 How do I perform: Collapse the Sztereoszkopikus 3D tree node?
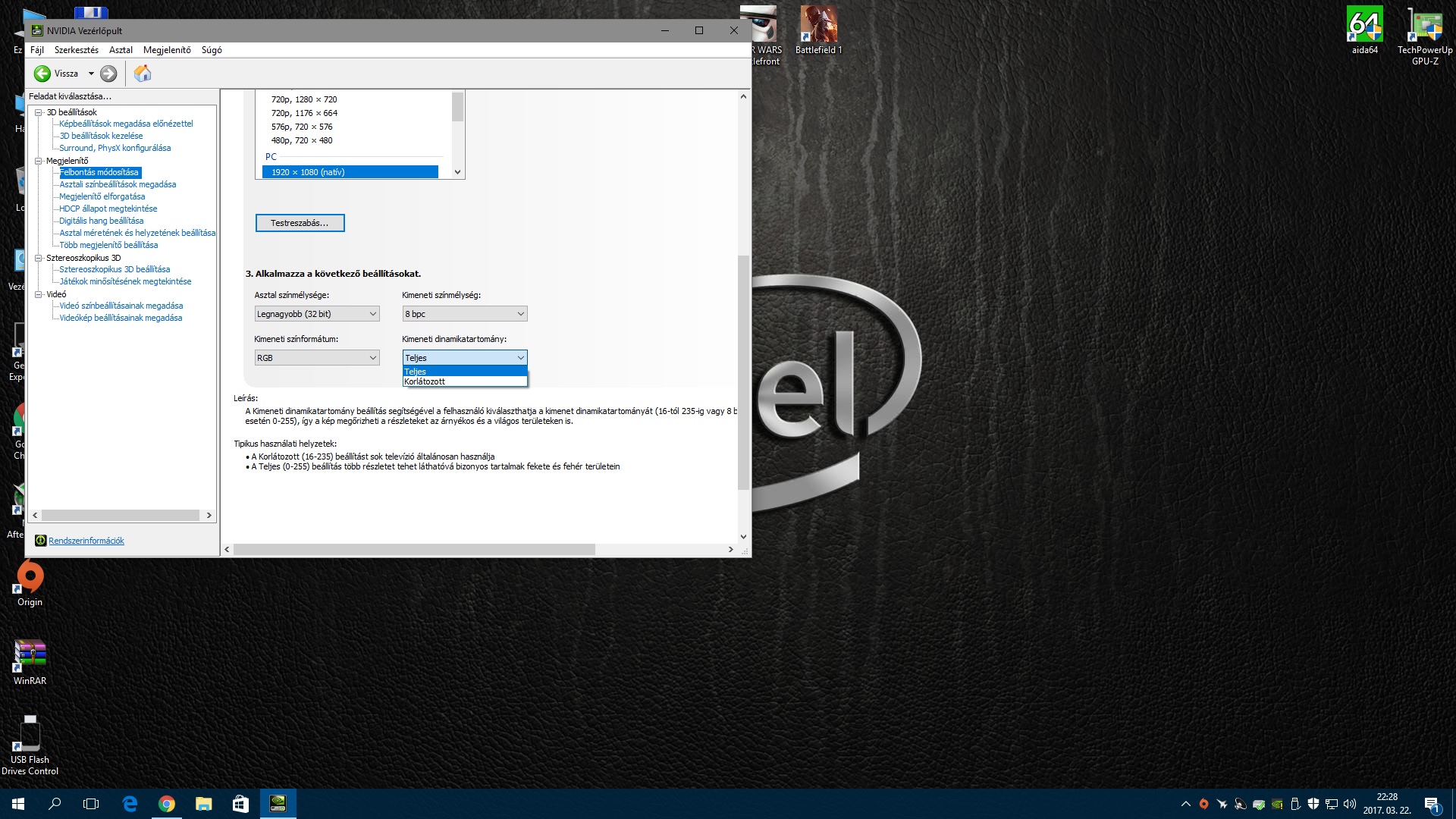coord(38,258)
